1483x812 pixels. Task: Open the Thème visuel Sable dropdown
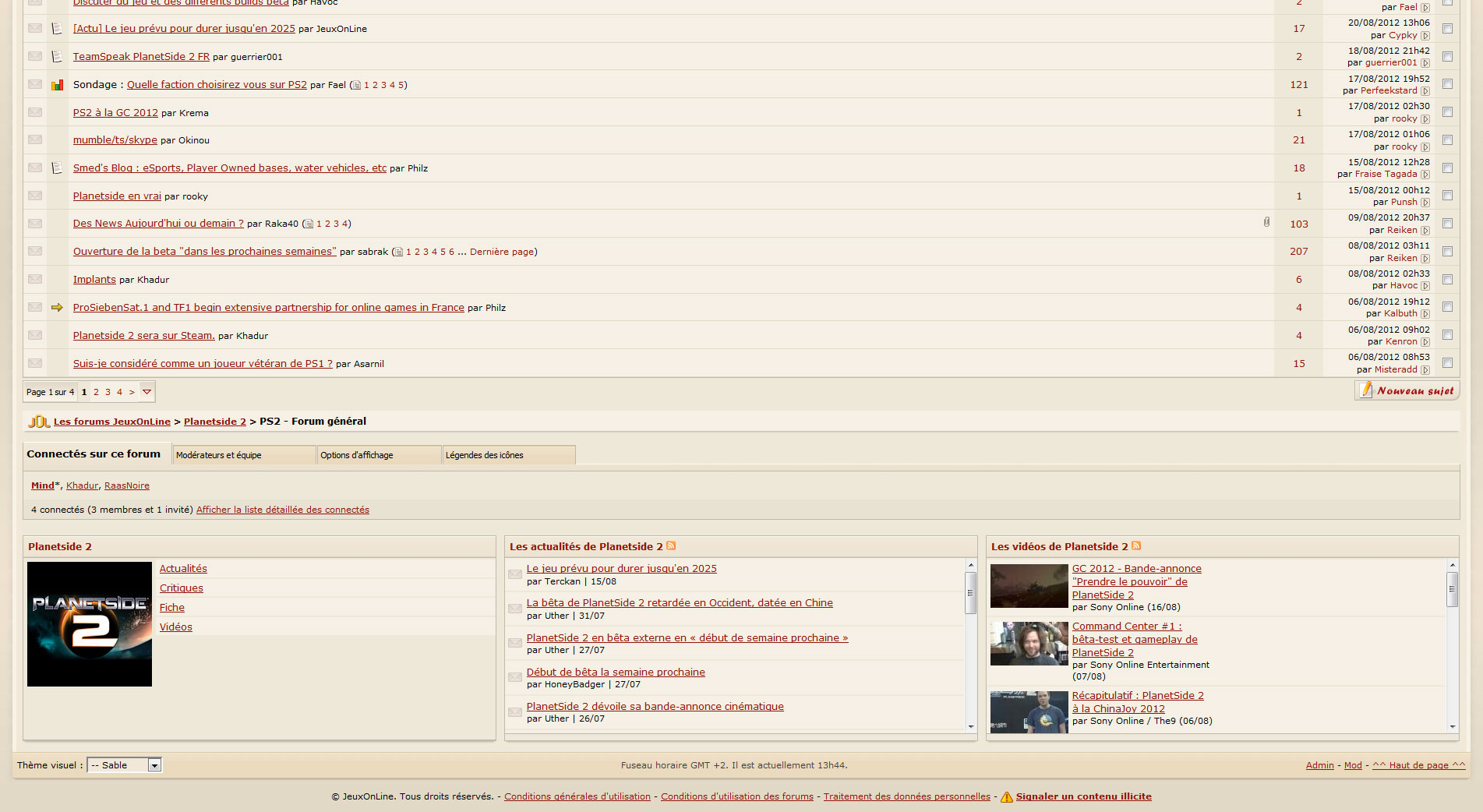click(x=125, y=765)
